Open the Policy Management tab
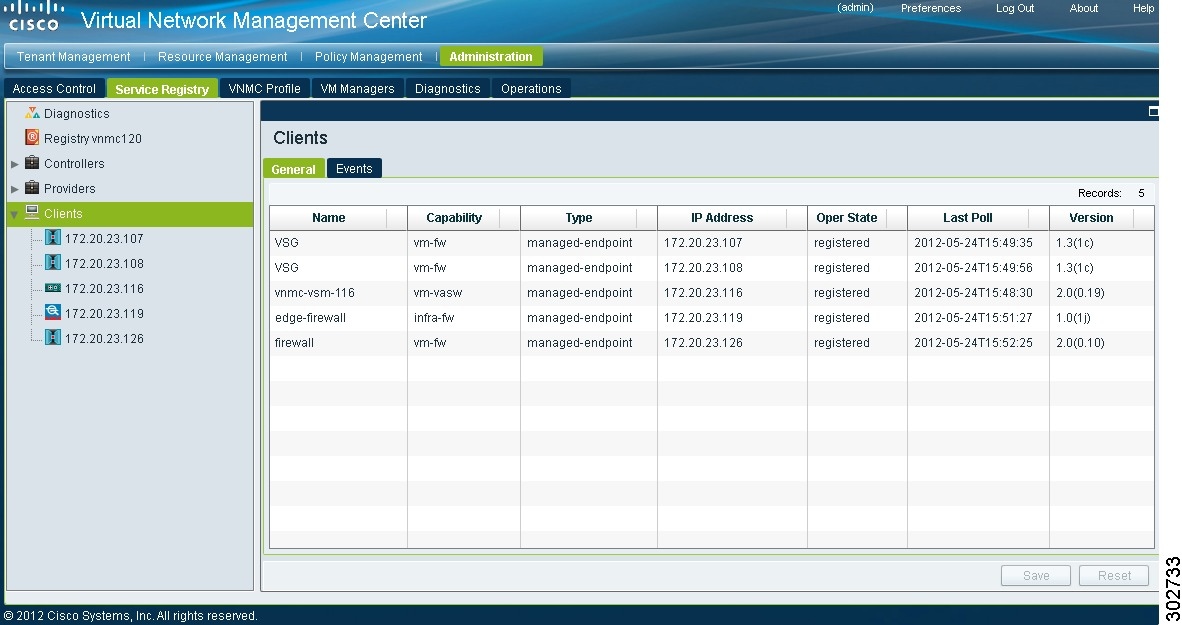The height and width of the screenshot is (625, 1182). point(369,57)
